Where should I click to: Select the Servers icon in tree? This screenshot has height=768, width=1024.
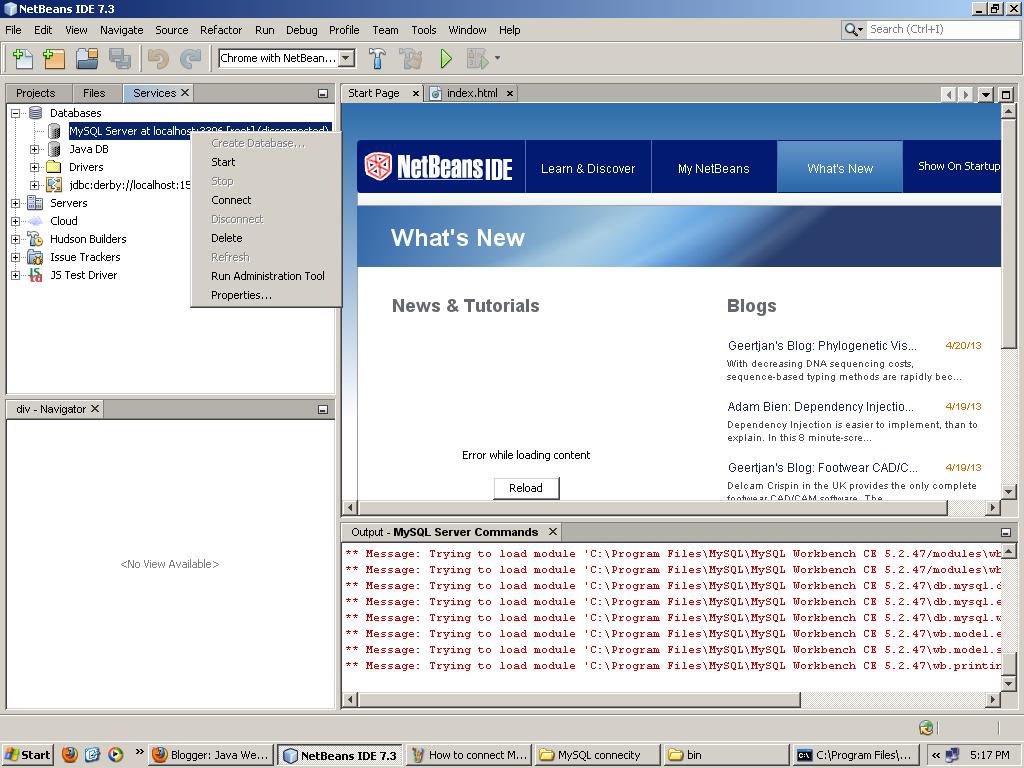point(35,203)
